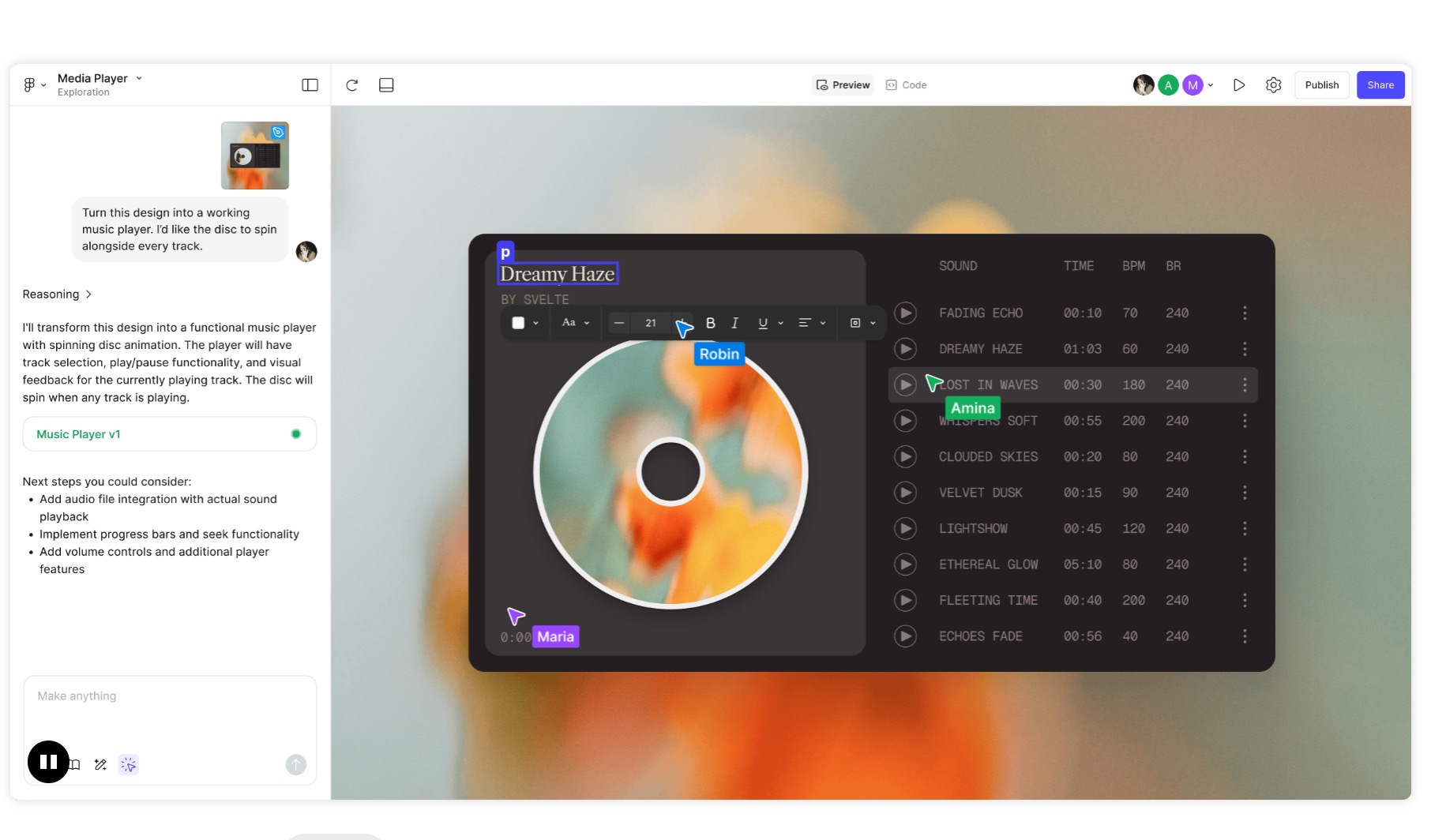Screen dimensions: 1431x840
Task: Open the attached design thumbnail in chat
Action: click(255, 156)
